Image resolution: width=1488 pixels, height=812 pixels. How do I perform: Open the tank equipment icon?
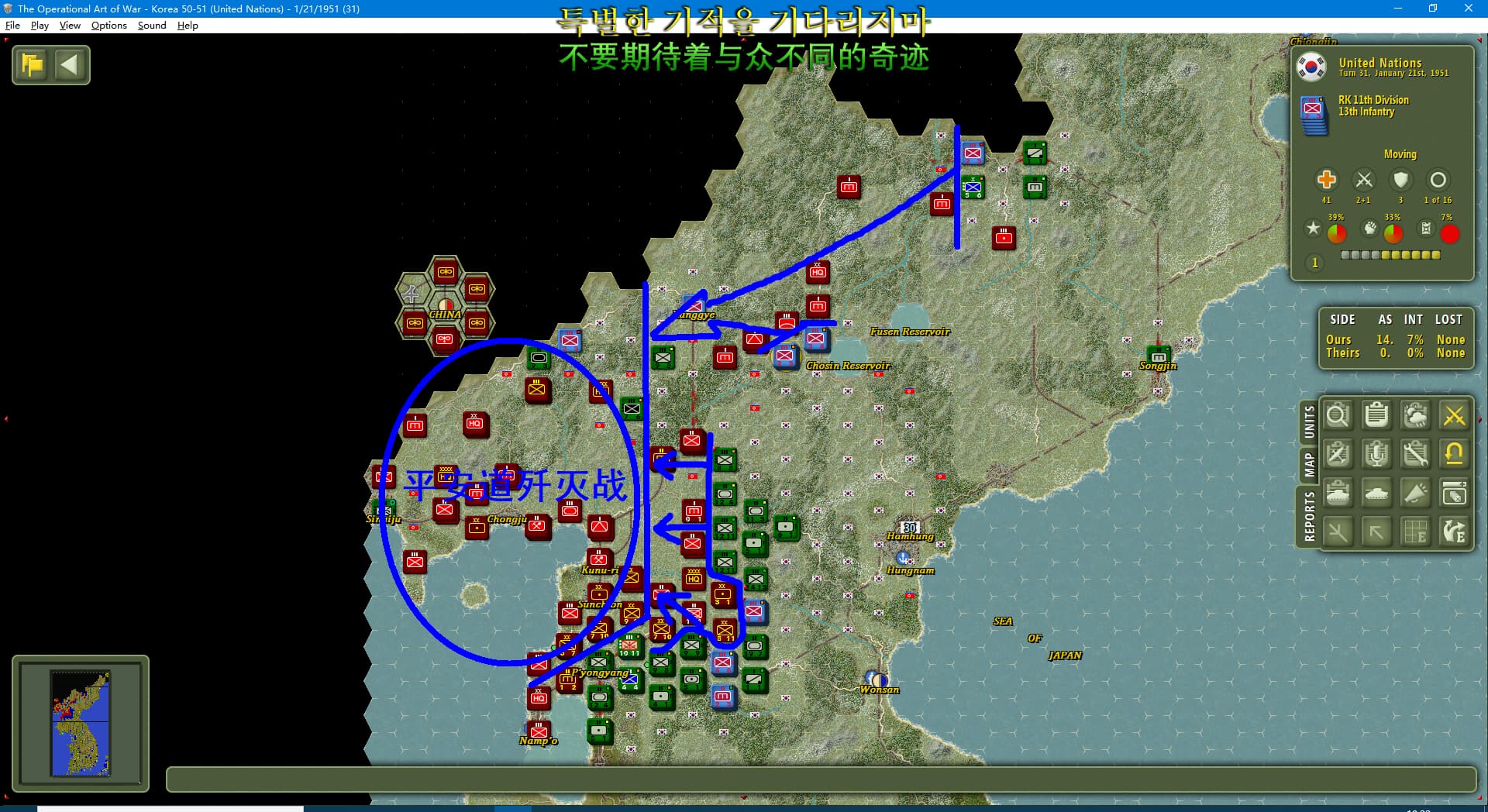(1376, 494)
